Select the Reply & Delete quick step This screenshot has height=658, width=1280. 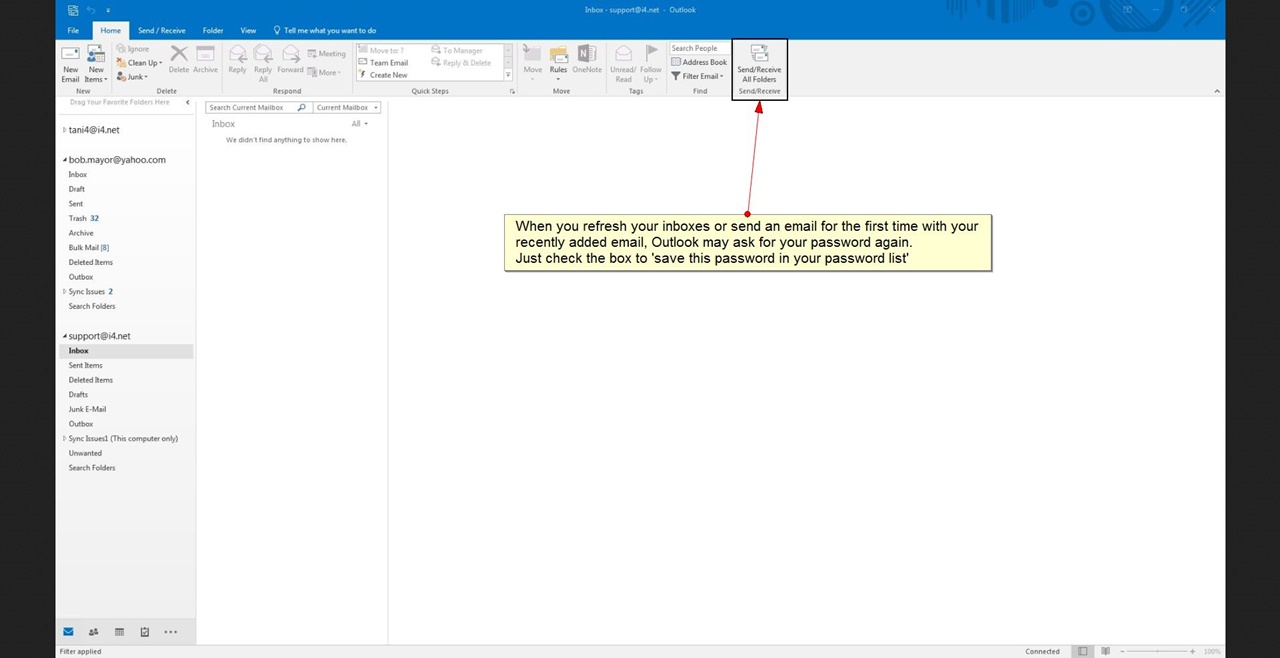pos(461,63)
